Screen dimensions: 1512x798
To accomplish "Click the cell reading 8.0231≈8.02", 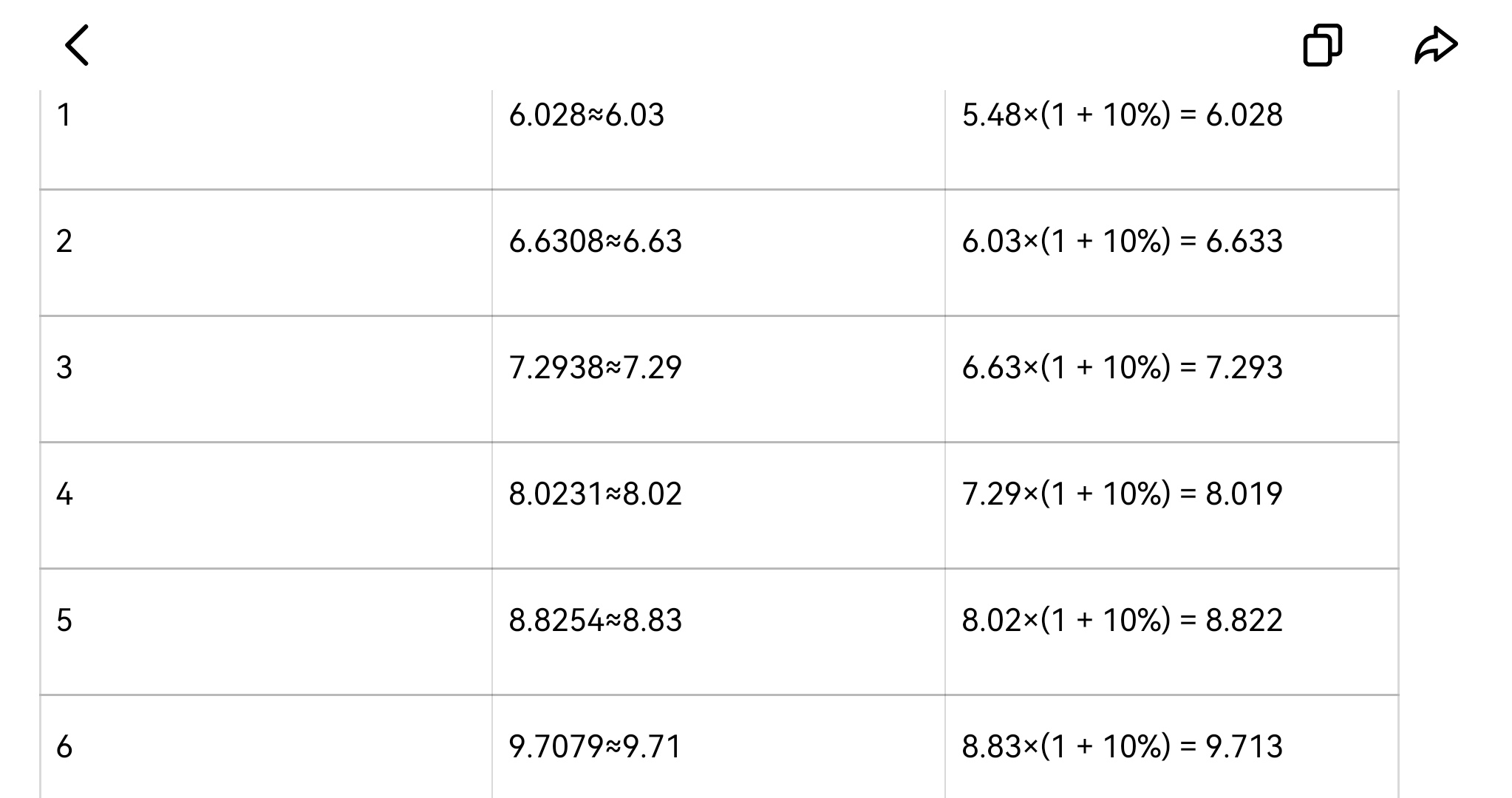I will (x=595, y=494).
